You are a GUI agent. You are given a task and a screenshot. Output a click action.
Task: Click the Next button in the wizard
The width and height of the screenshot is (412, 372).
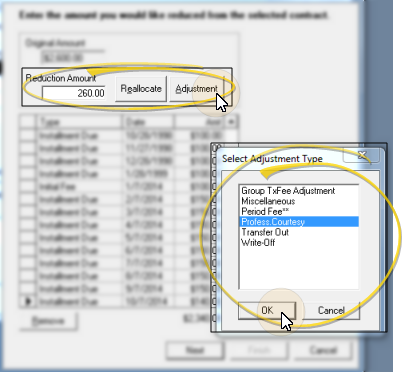point(195,350)
